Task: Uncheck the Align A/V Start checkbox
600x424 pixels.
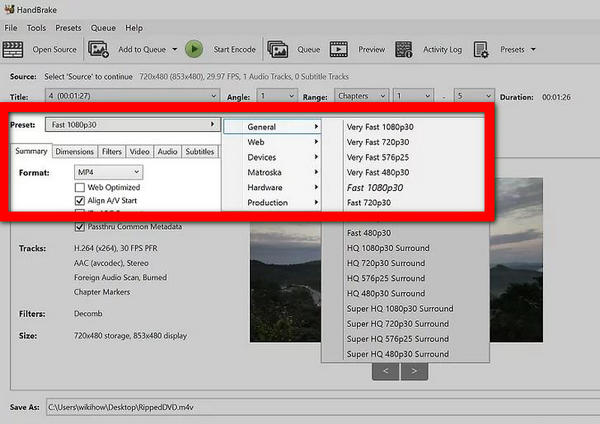Action: click(x=80, y=201)
